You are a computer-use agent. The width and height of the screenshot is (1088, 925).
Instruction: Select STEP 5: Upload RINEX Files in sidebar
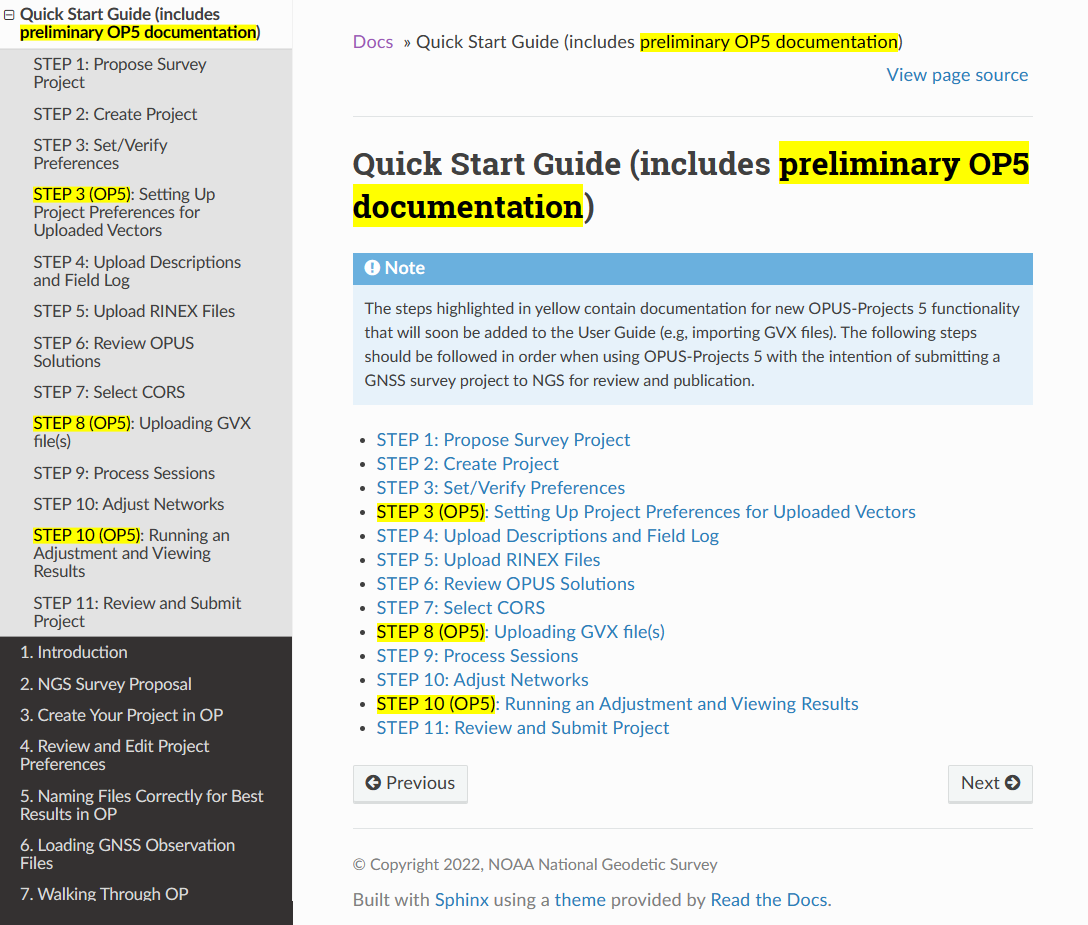pyautogui.click(x=134, y=311)
